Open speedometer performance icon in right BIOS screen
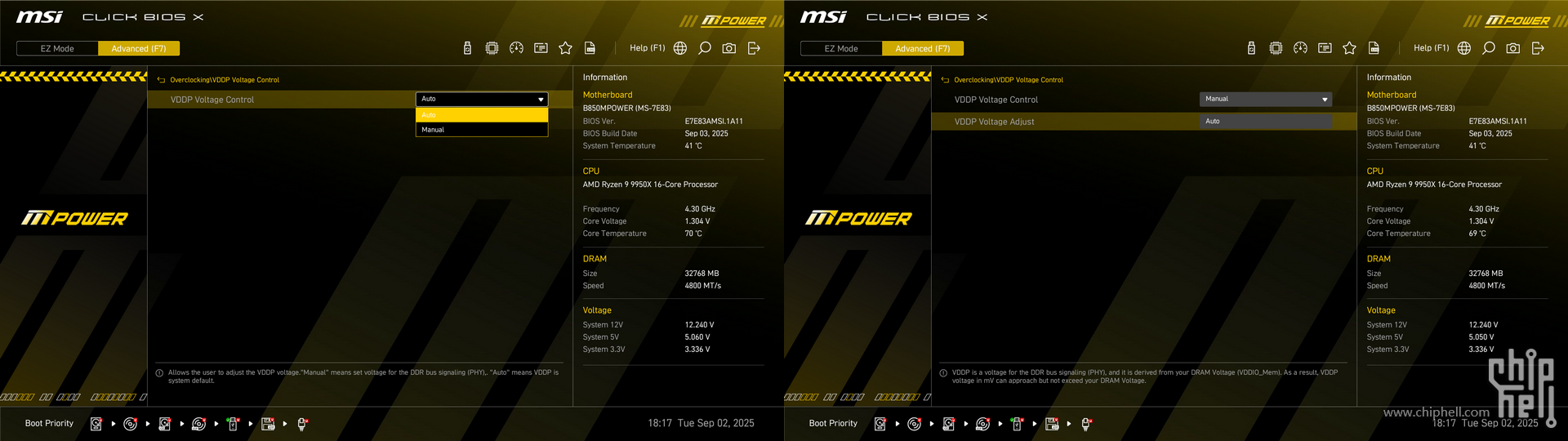 coord(1300,48)
